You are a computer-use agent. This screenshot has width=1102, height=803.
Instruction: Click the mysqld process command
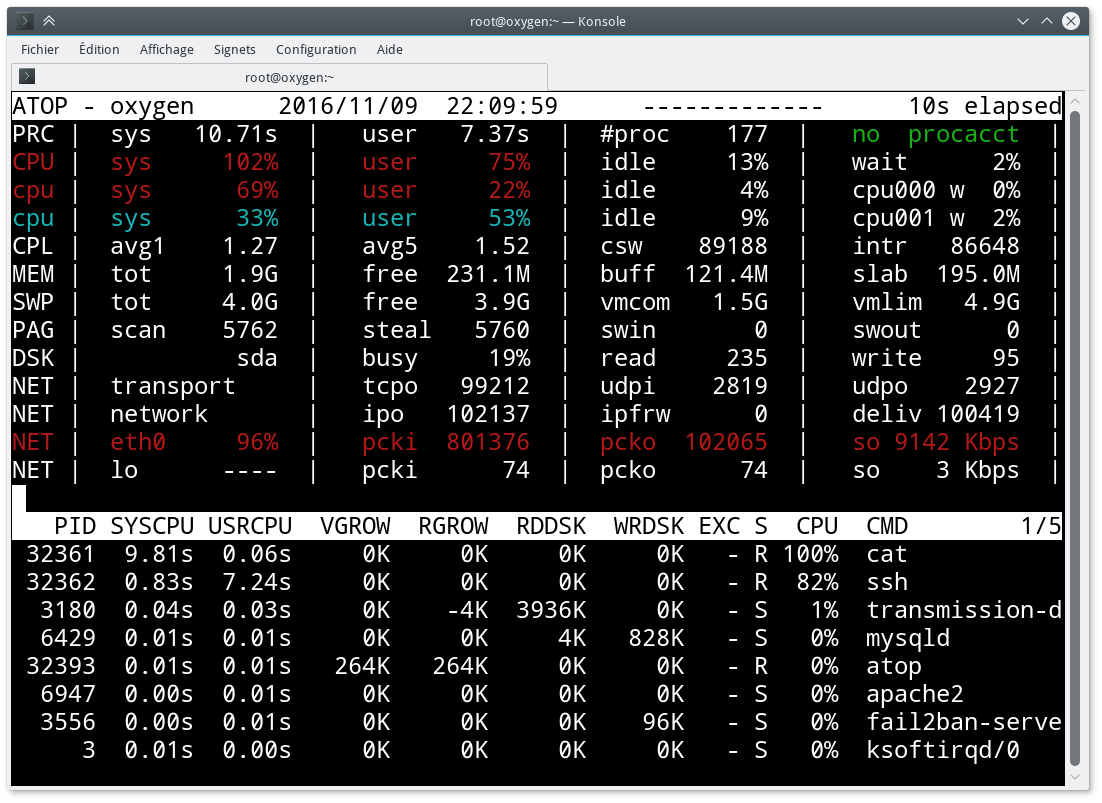pos(908,638)
